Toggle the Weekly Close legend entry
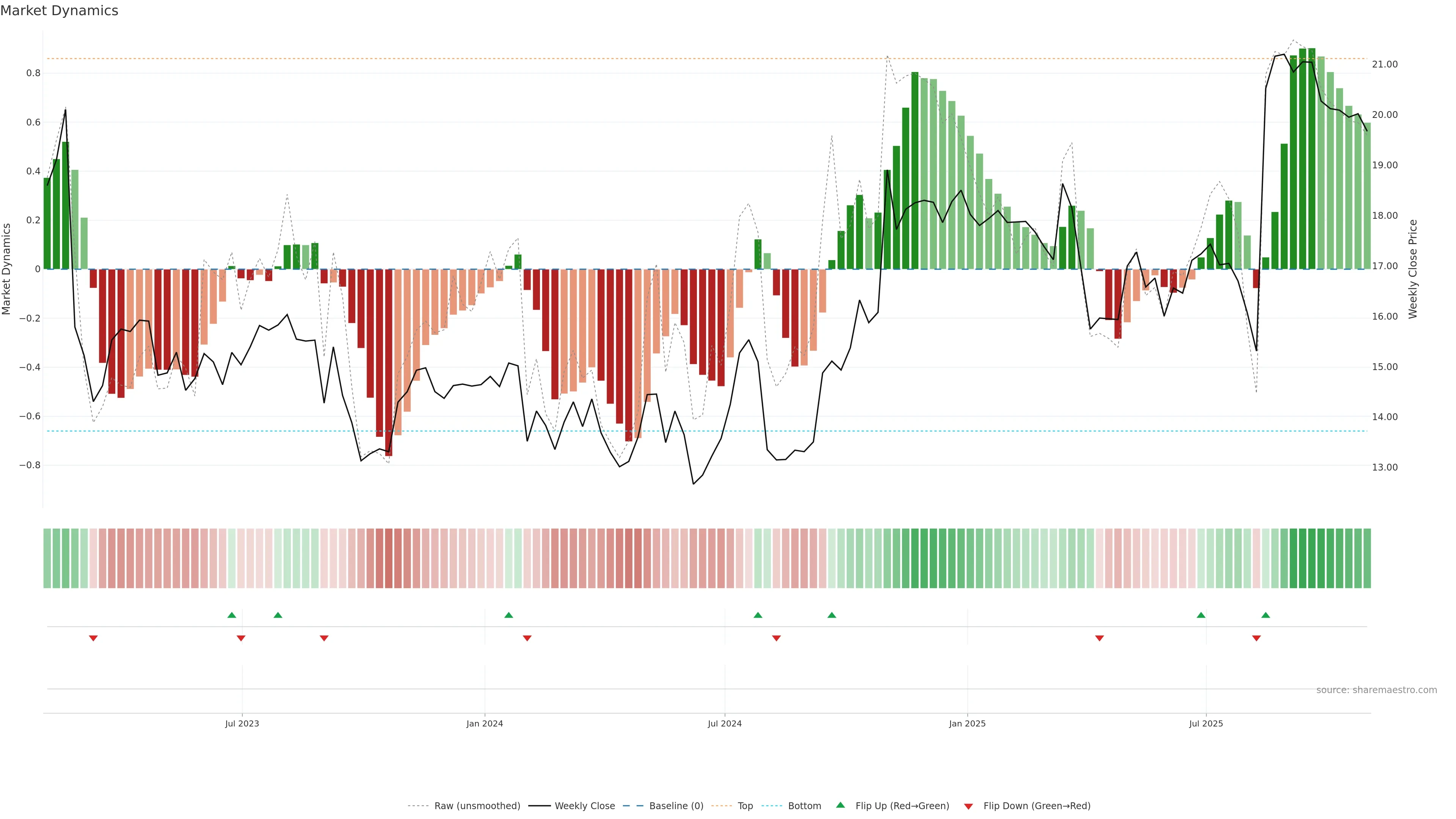This screenshot has height=819, width=1456. (x=584, y=805)
